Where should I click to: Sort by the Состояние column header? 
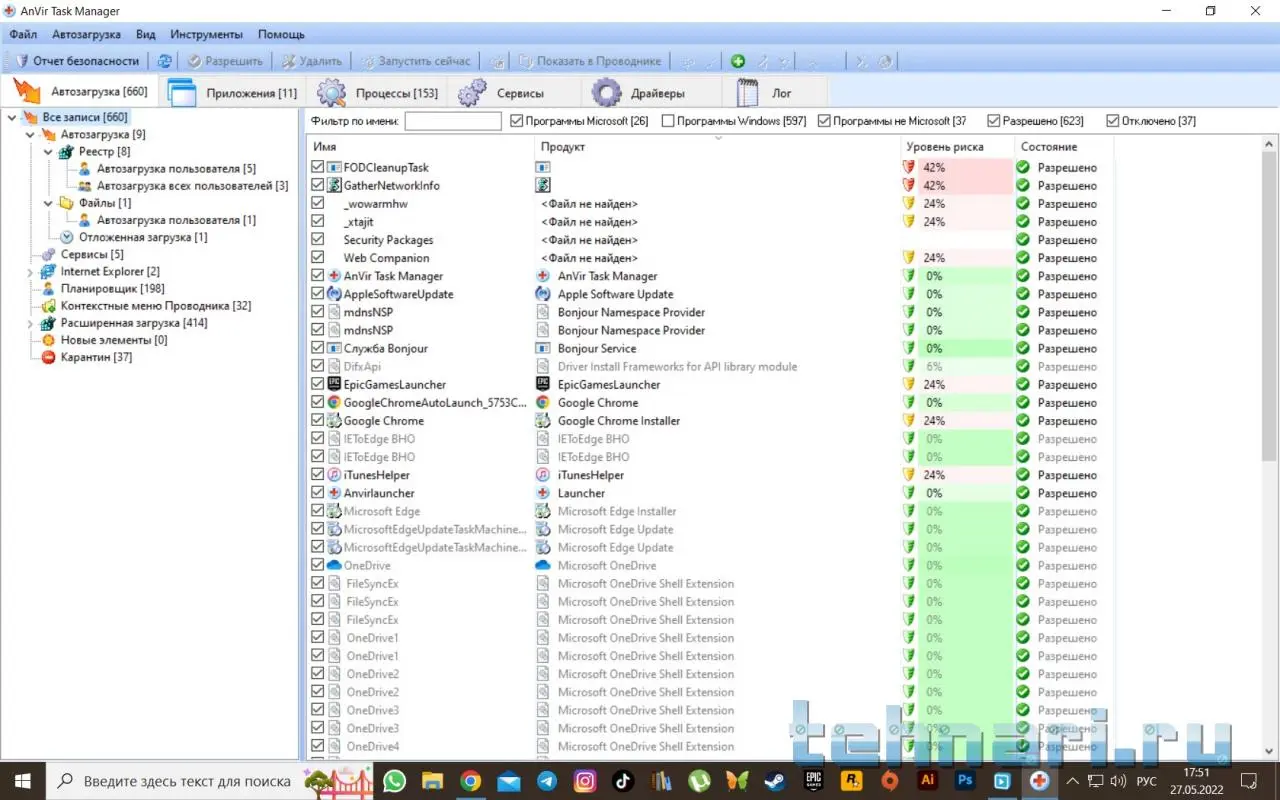pyautogui.click(x=1064, y=147)
